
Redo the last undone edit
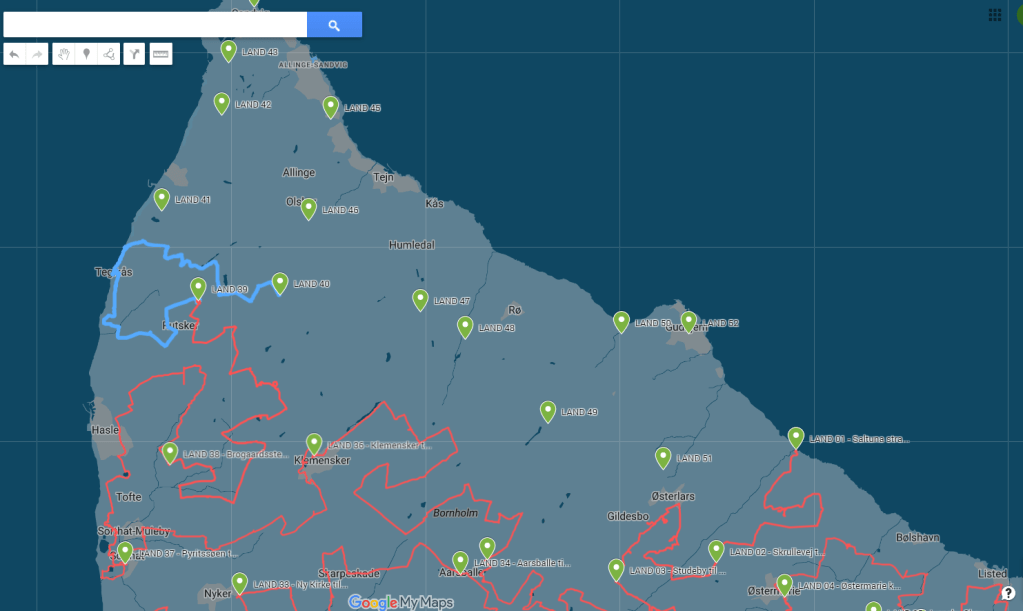point(37,54)
